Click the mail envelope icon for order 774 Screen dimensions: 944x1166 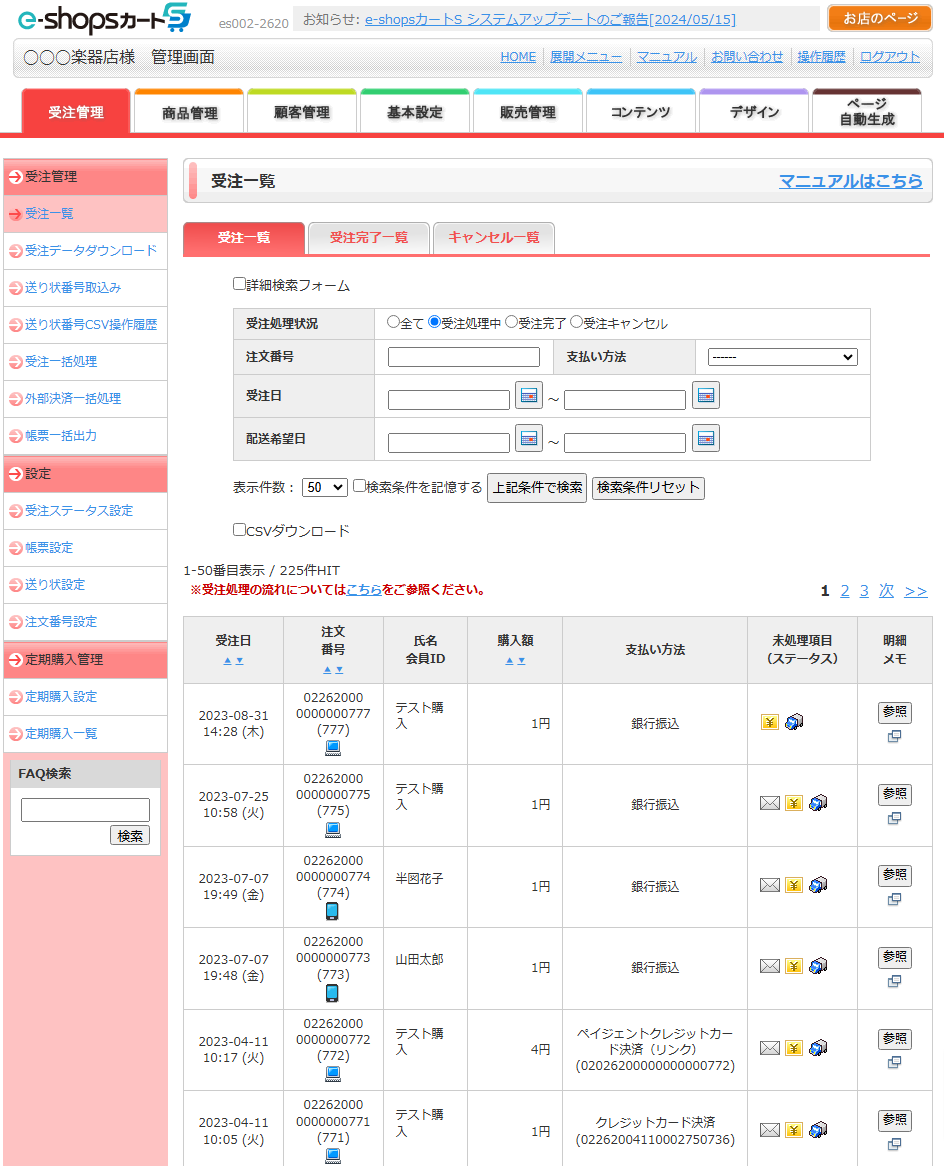769,885
